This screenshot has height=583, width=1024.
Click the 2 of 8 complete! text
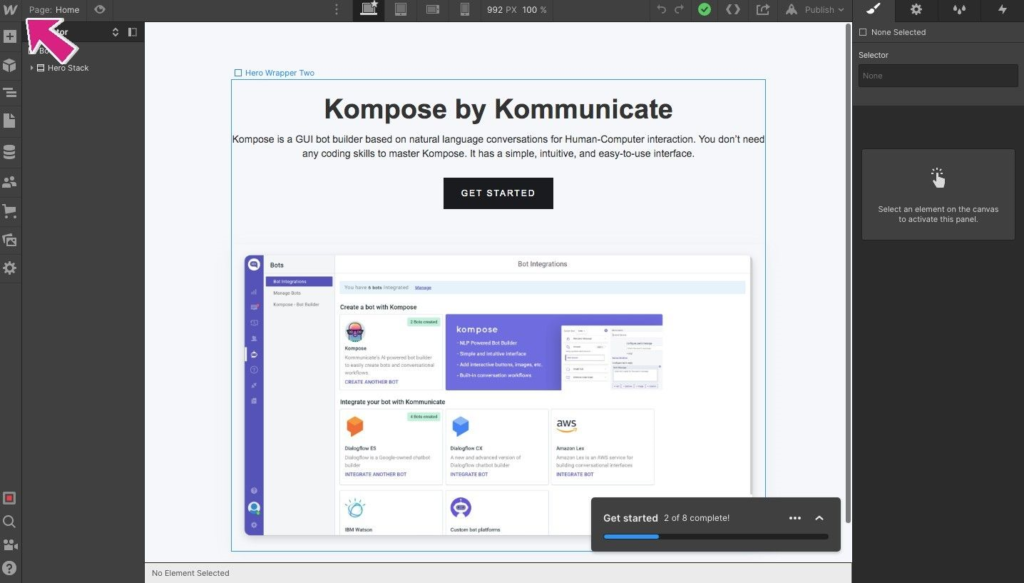[x=697, y=518]
